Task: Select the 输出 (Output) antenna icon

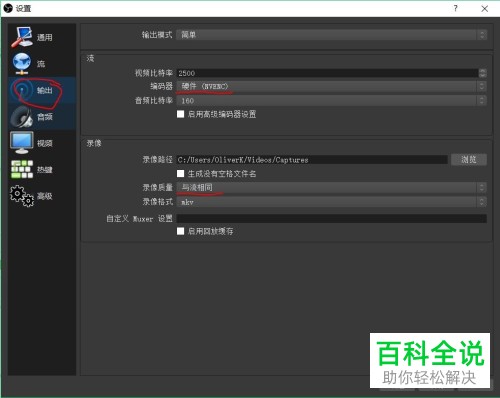Action: point(22,90)
